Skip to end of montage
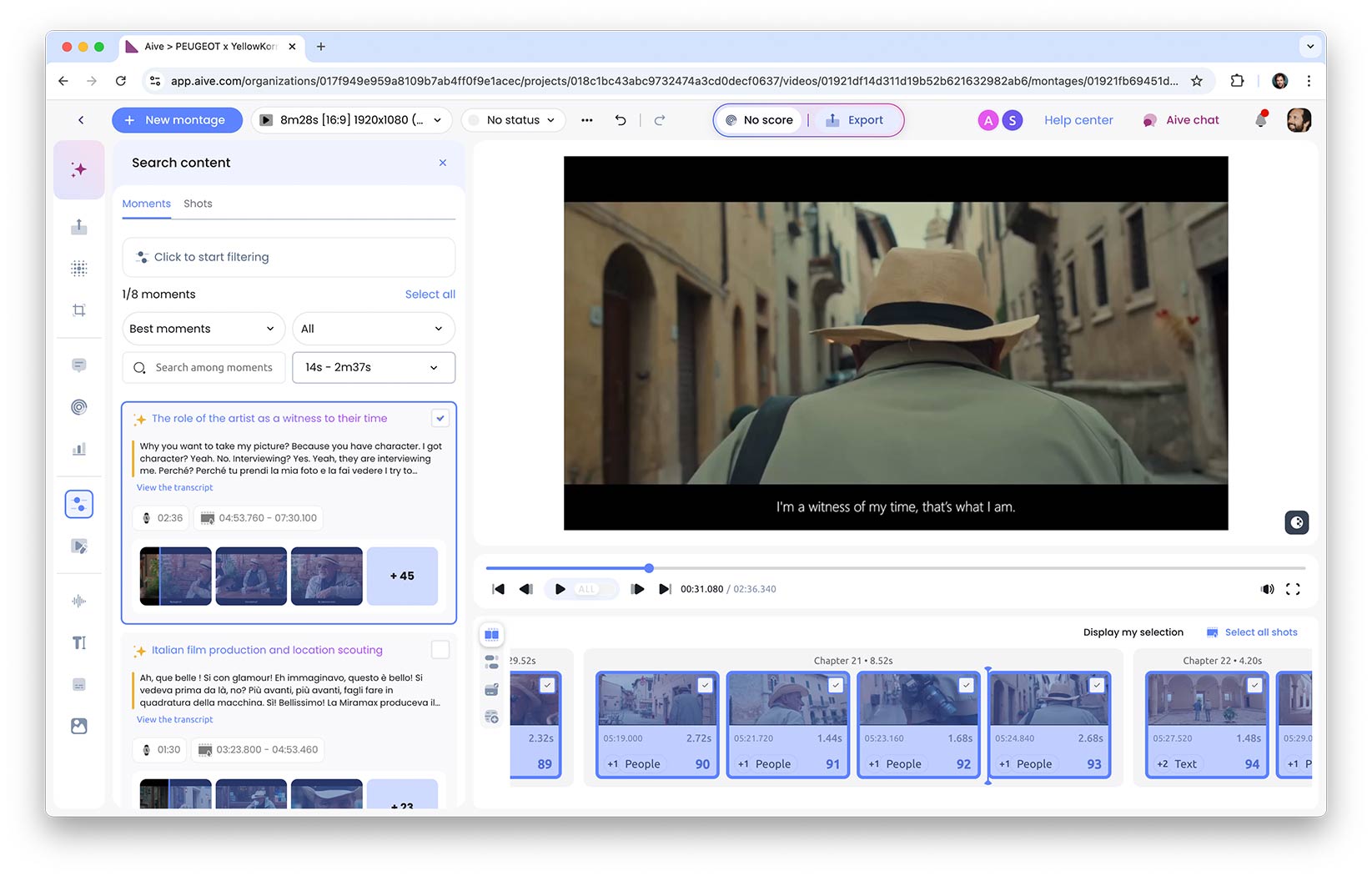The image size is (1372, 876). coord(665,589)
